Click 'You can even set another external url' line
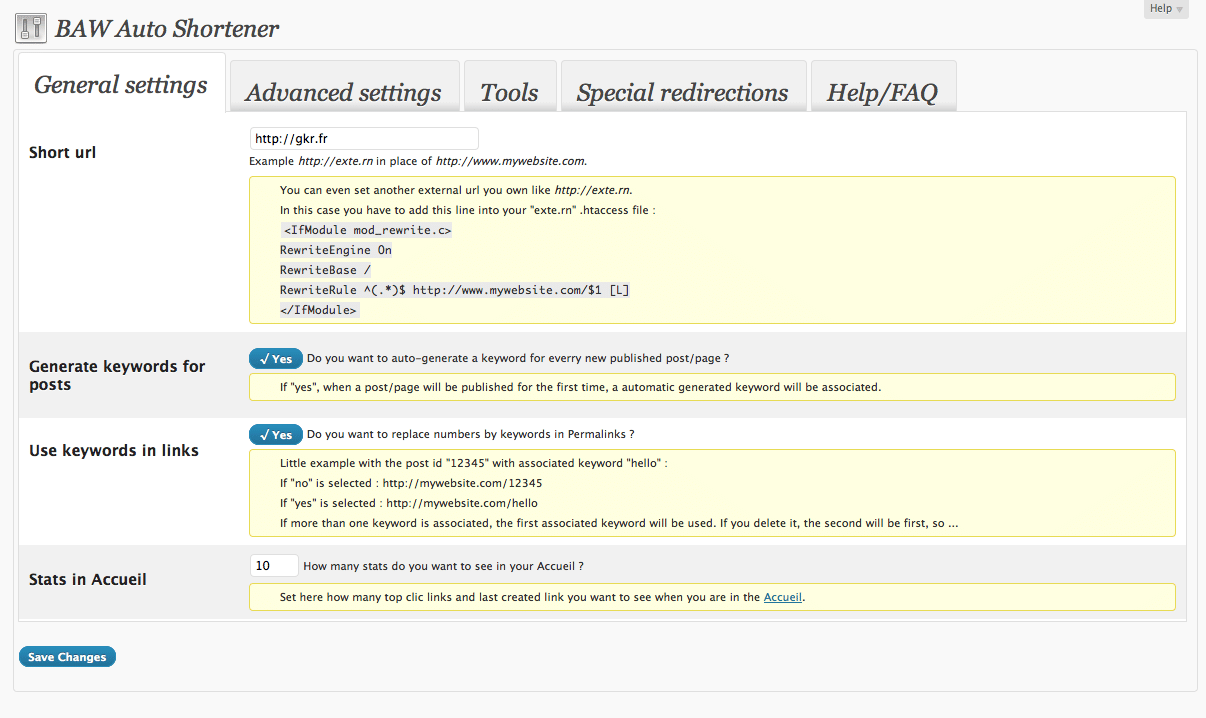1206x718 pixels. click(456, 190)
